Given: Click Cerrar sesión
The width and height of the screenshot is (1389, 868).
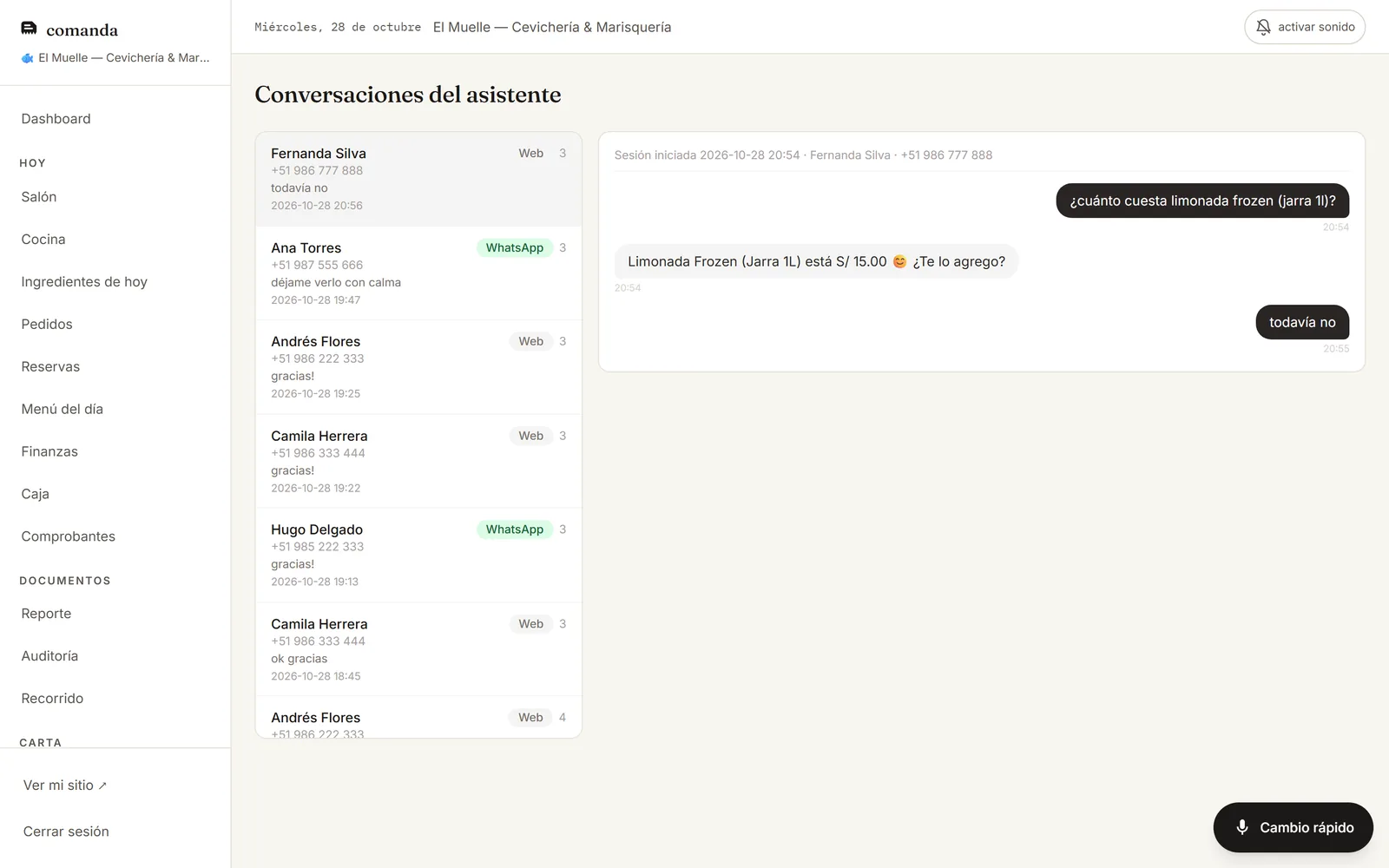Looking at the screenshot, I should 66,832.
